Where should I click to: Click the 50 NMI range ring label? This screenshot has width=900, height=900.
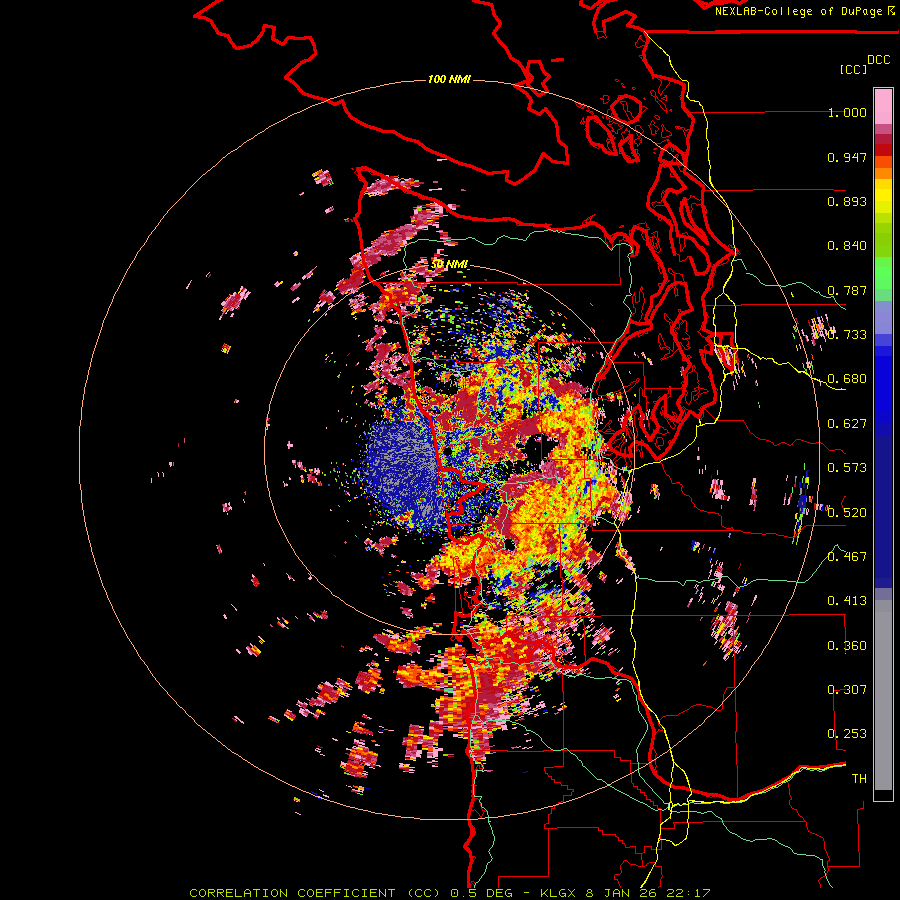tap(449, 264)
